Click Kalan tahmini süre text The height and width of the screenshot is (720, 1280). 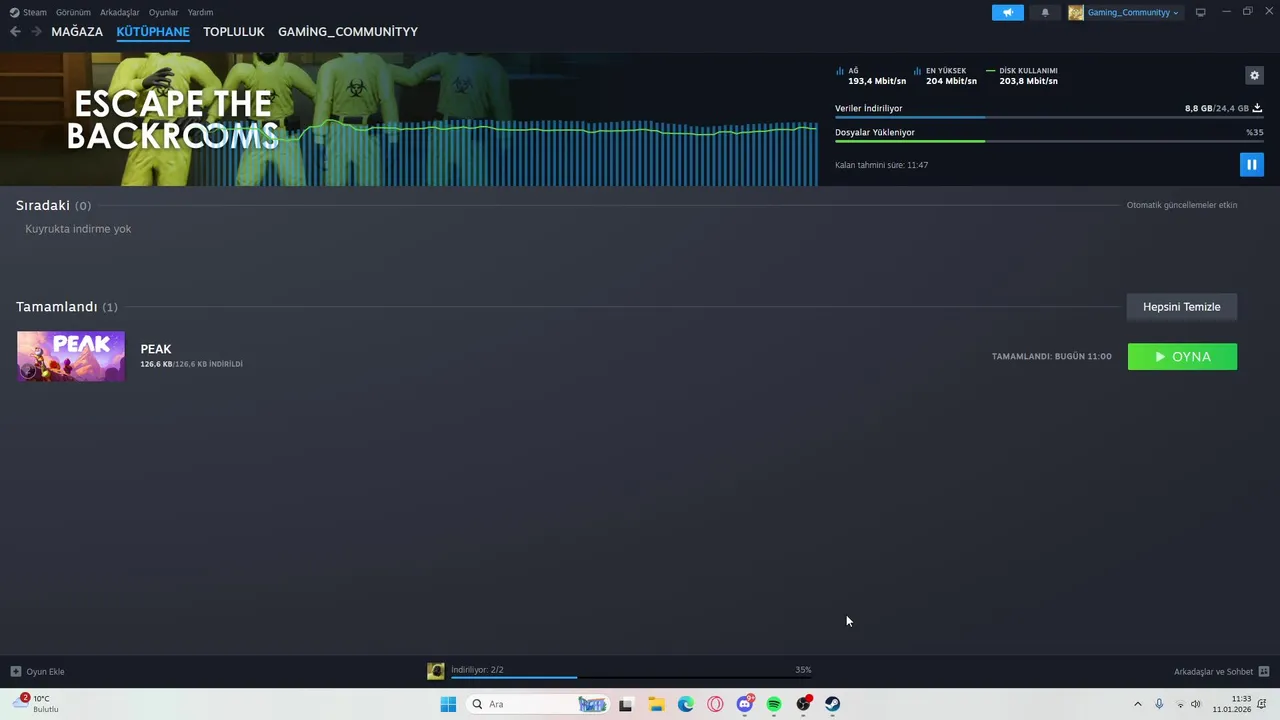click(x=882, y=165)
